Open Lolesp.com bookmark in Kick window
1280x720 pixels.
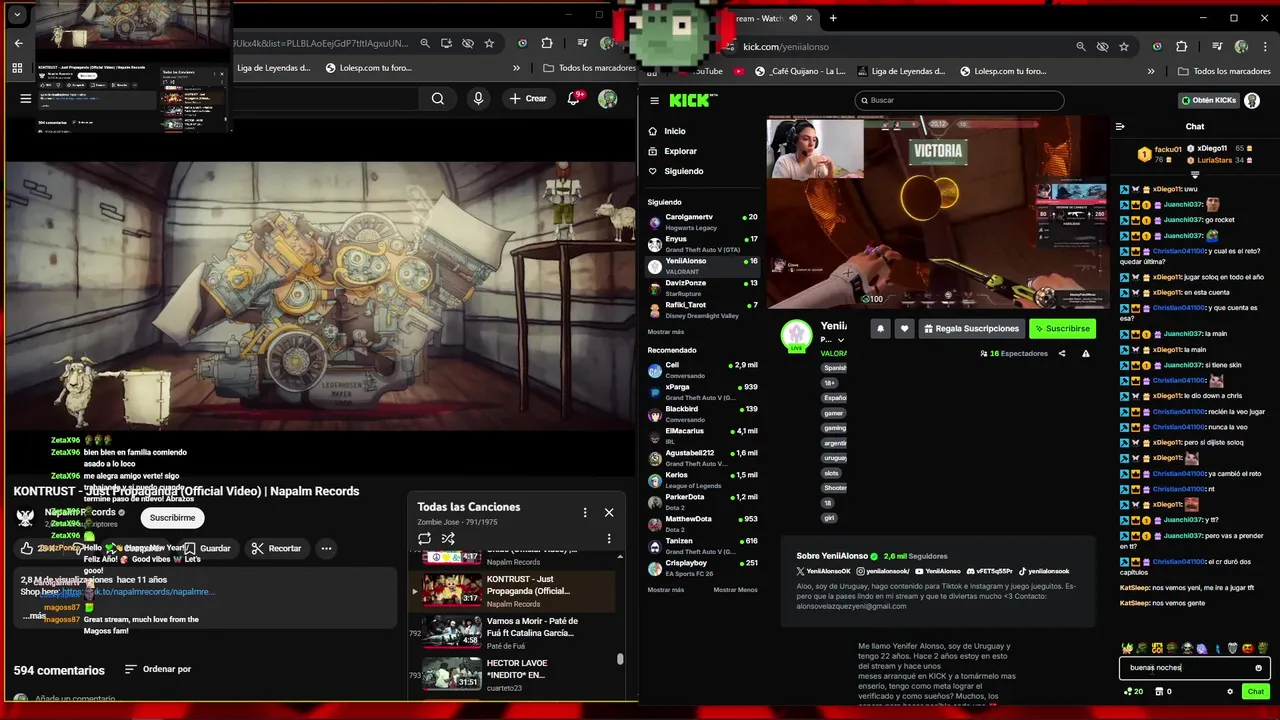tap(1003, 71)
